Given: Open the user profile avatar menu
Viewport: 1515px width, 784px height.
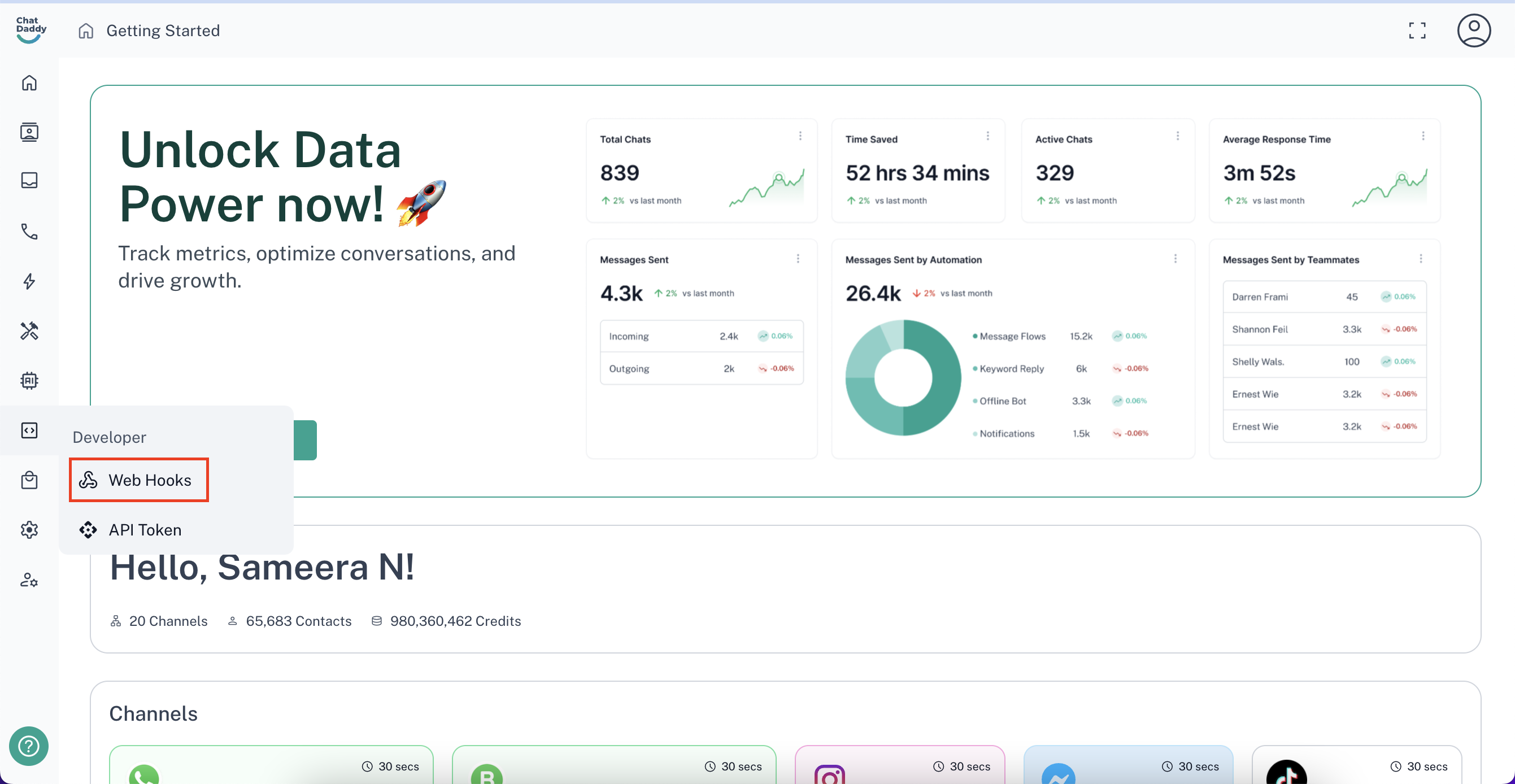Looking at the screenshot, I should coord(1473,31).
